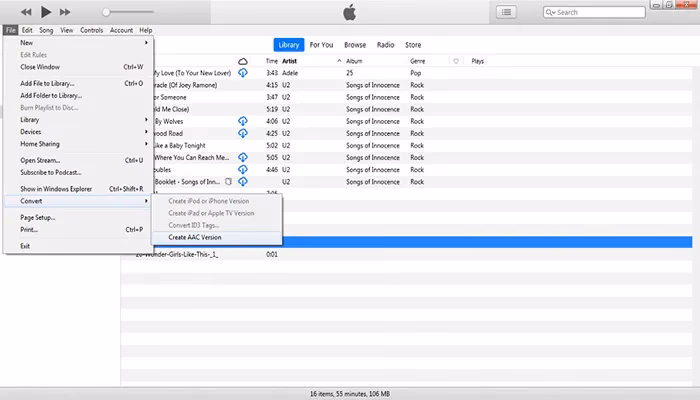Click the heart (Love) column header

[x=456, y=61]
